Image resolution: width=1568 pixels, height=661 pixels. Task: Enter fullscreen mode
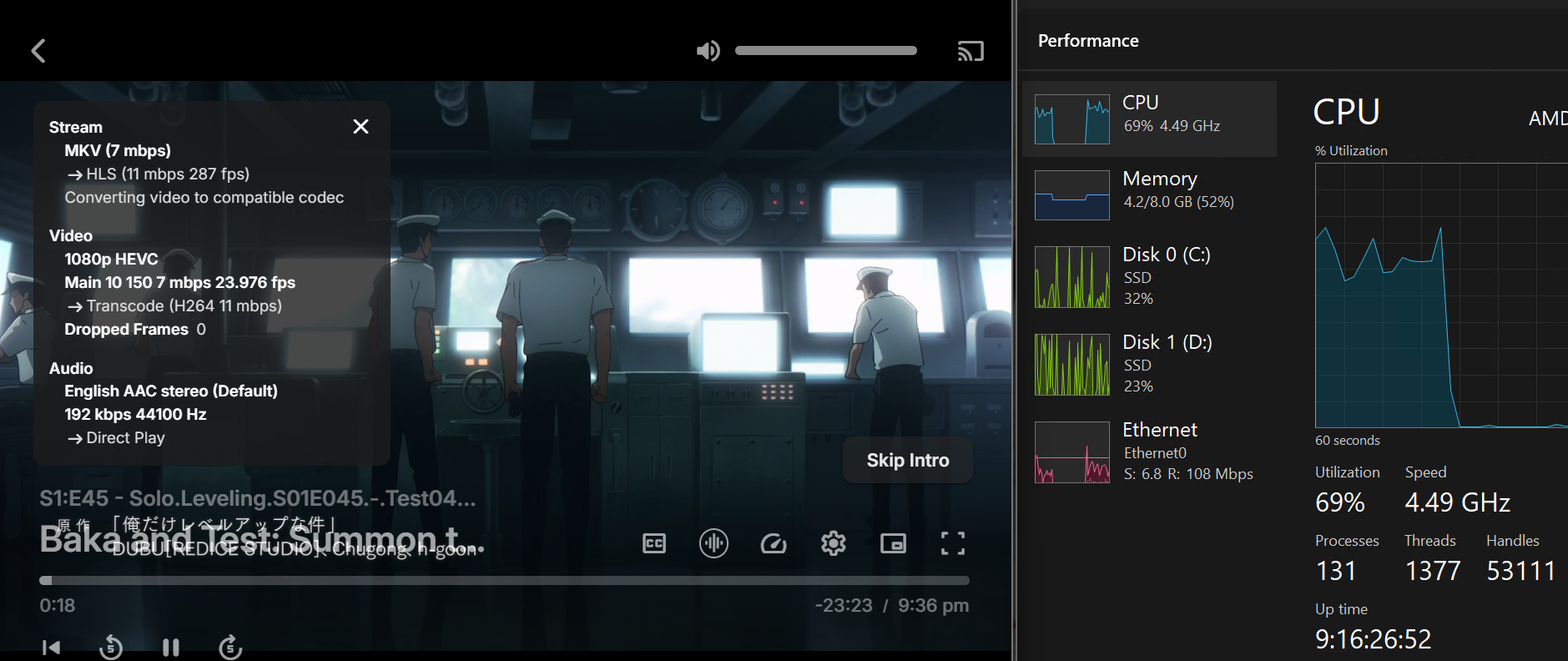pos(953,544)
